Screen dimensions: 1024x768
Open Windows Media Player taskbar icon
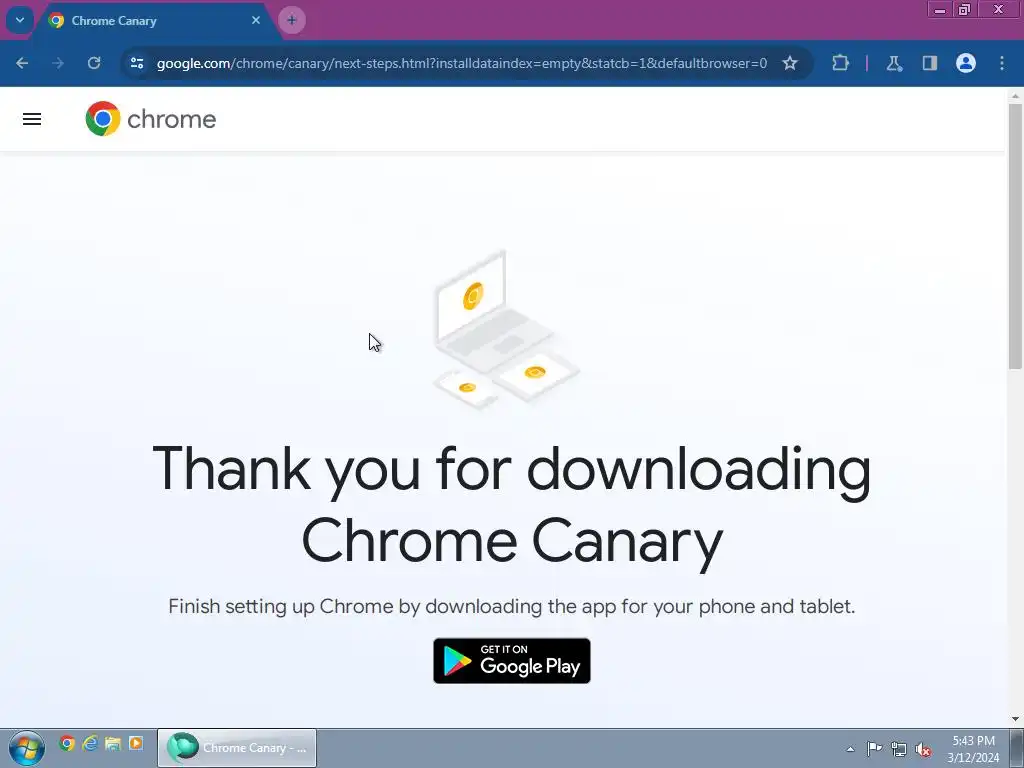click(x=136, y=743)
